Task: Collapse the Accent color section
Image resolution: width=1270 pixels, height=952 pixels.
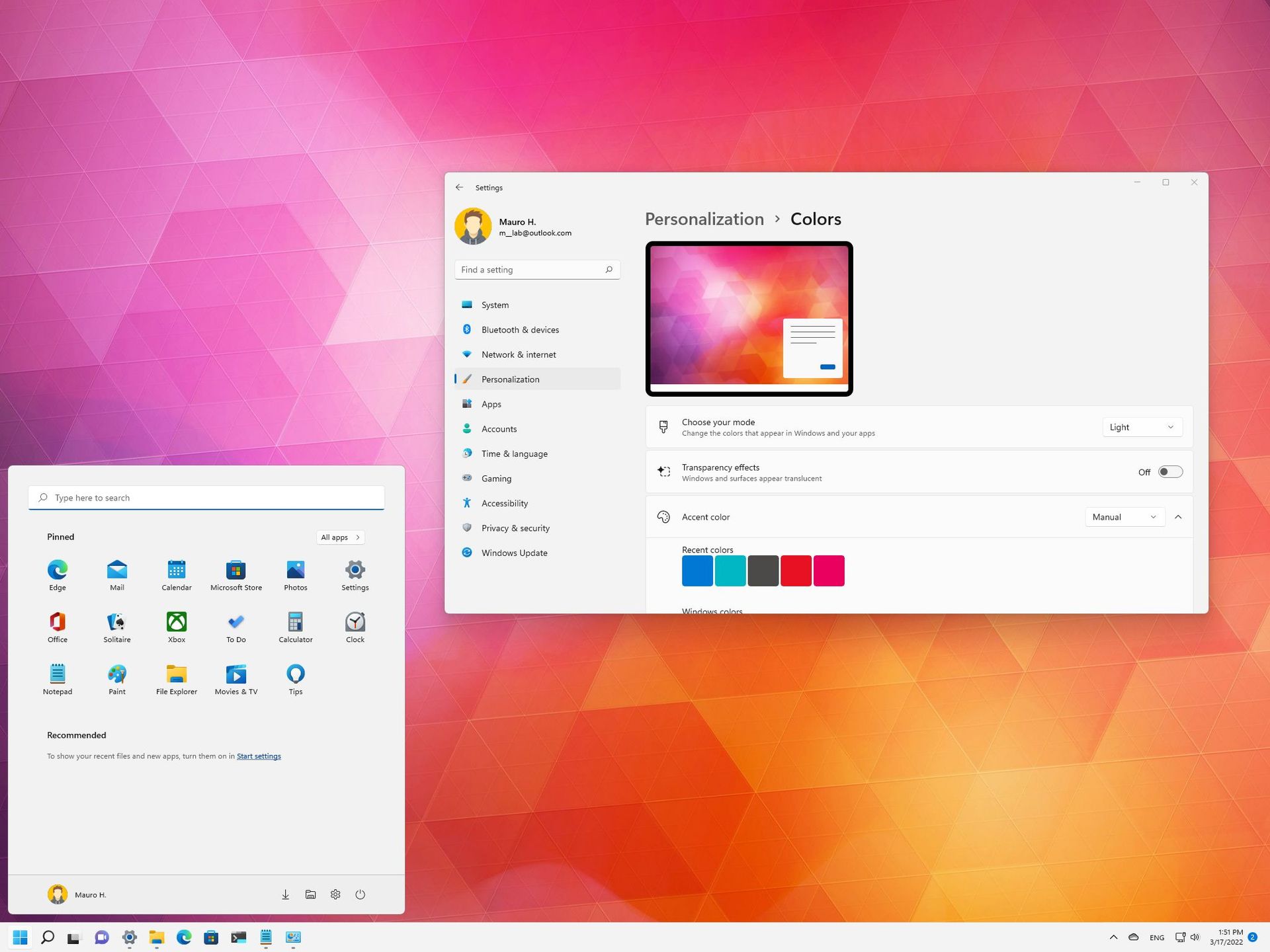Action: click(x=1178, y=516)
